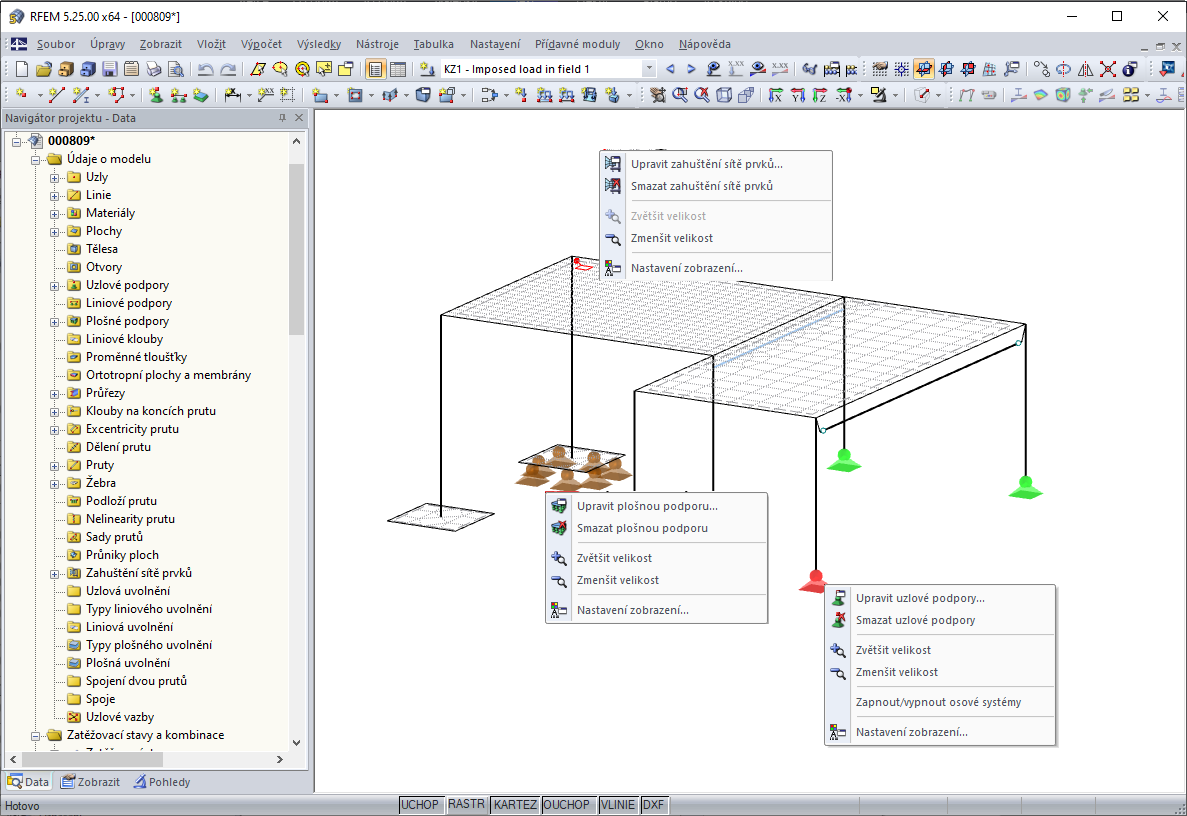1187x816 pixels.
Task: Click the navigator horizontal scrollbar thumb
Action: click(x=92, y=758)
